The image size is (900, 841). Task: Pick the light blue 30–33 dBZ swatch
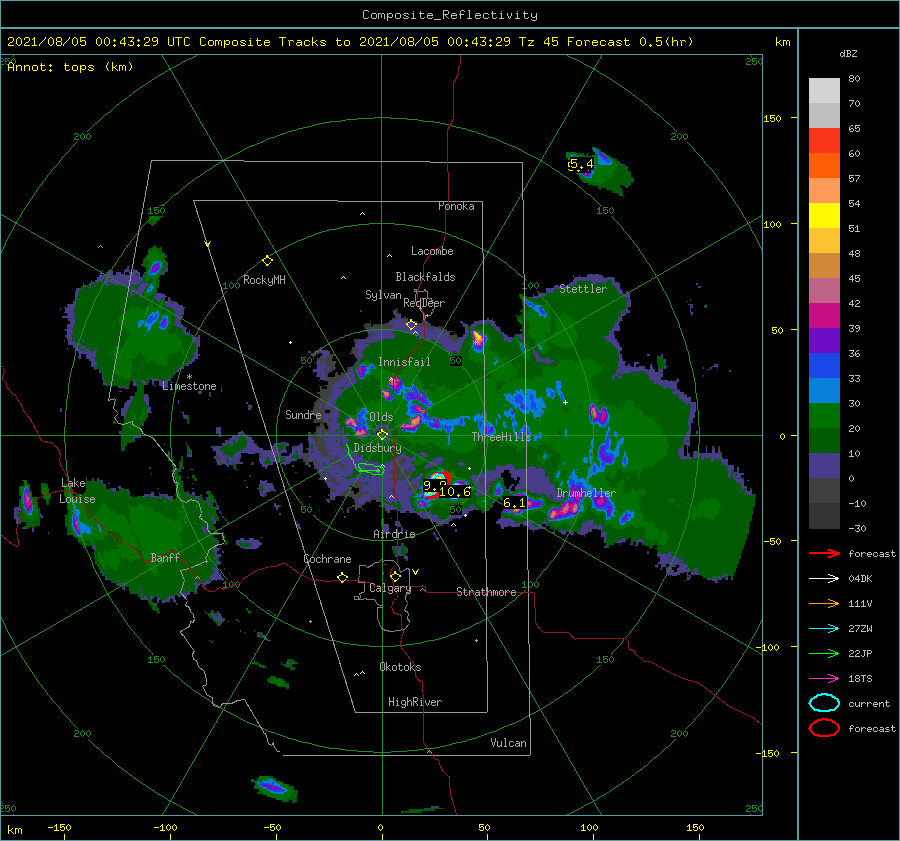(x=824, y=390)
